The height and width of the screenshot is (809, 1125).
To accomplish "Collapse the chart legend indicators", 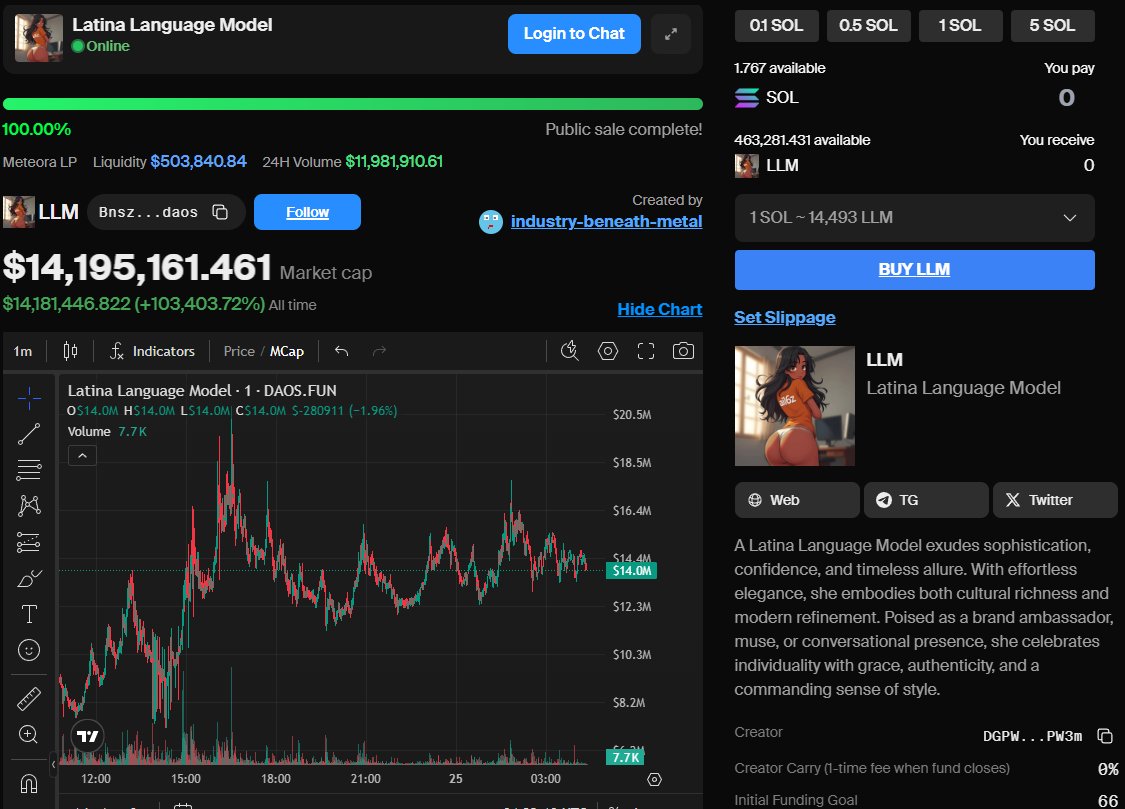I will click(x=83, y=455).
